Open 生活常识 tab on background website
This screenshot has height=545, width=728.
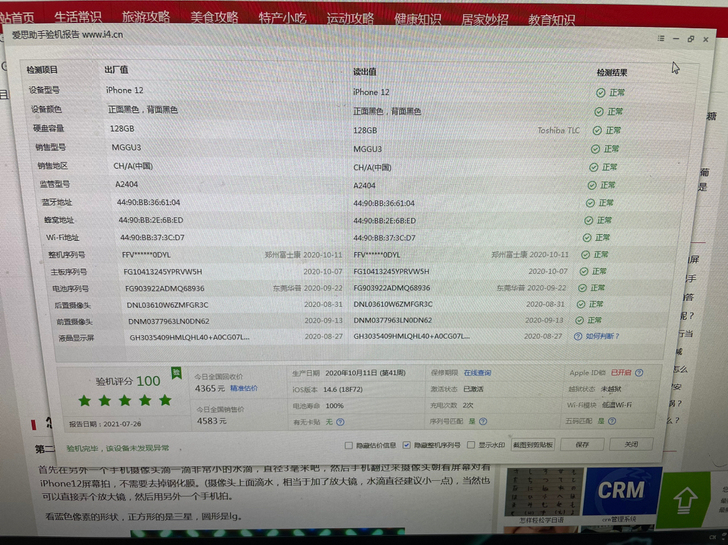(78, 17)
